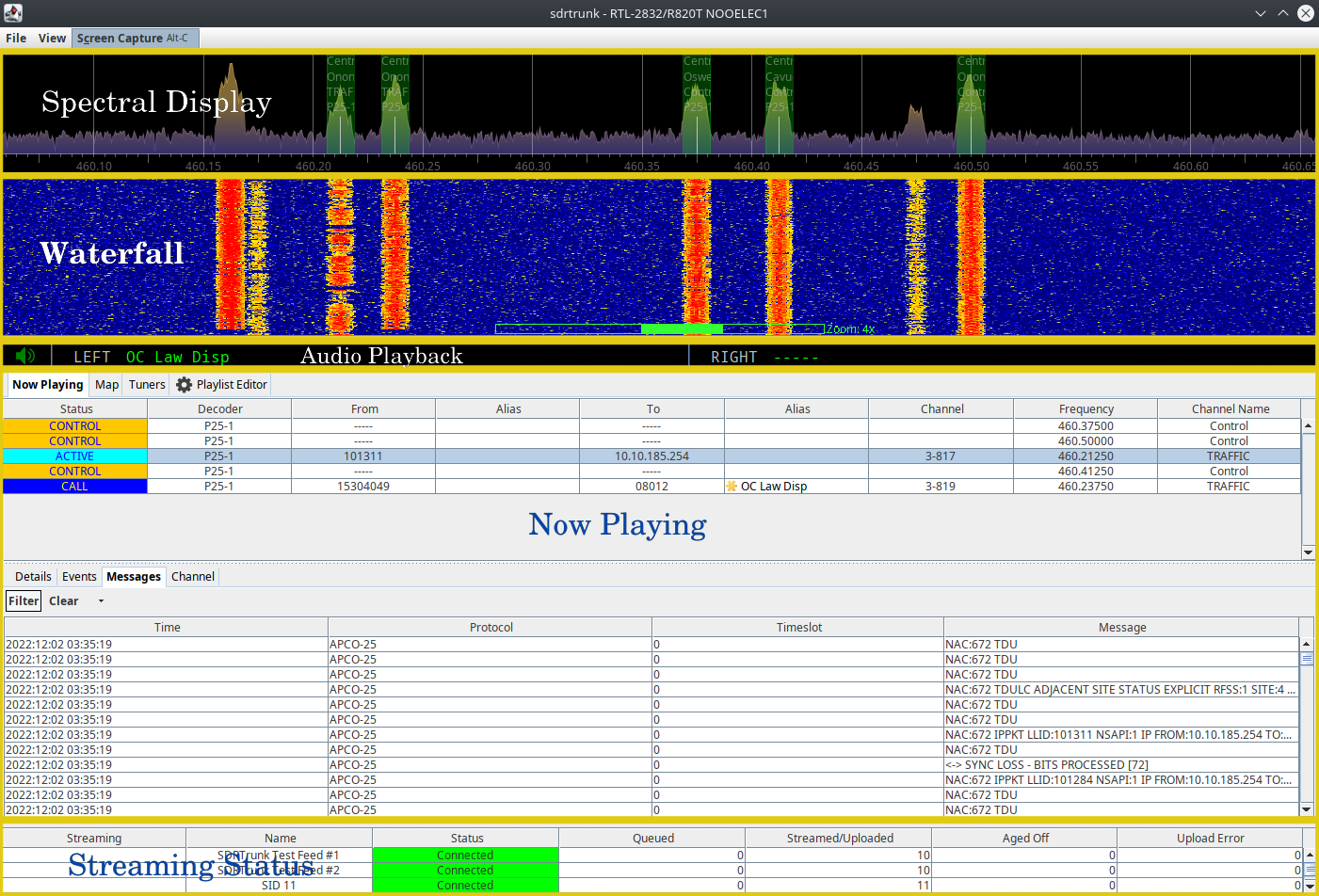Click the Queued column header
Image resolution: width=1319 pixels, height=896 pixels.
[x=652, y=839]
